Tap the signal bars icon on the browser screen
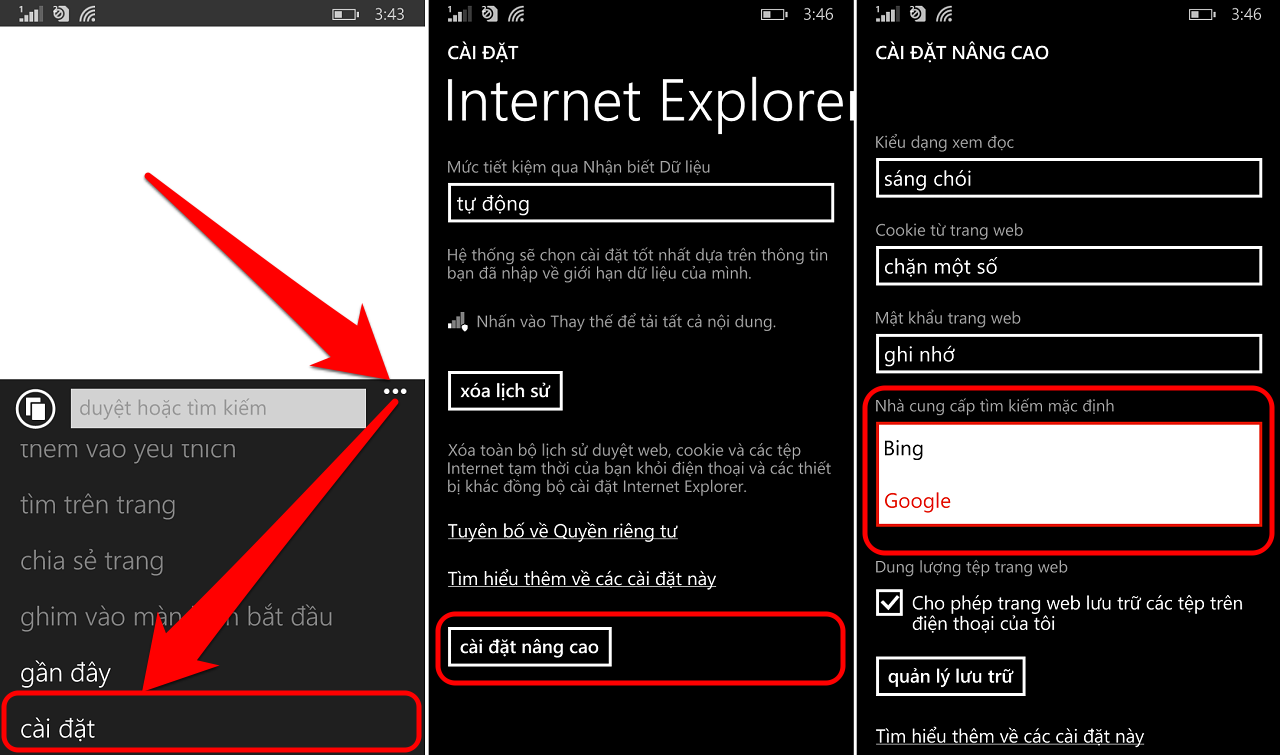This screenshot has height=755, width=1280. 31,14
